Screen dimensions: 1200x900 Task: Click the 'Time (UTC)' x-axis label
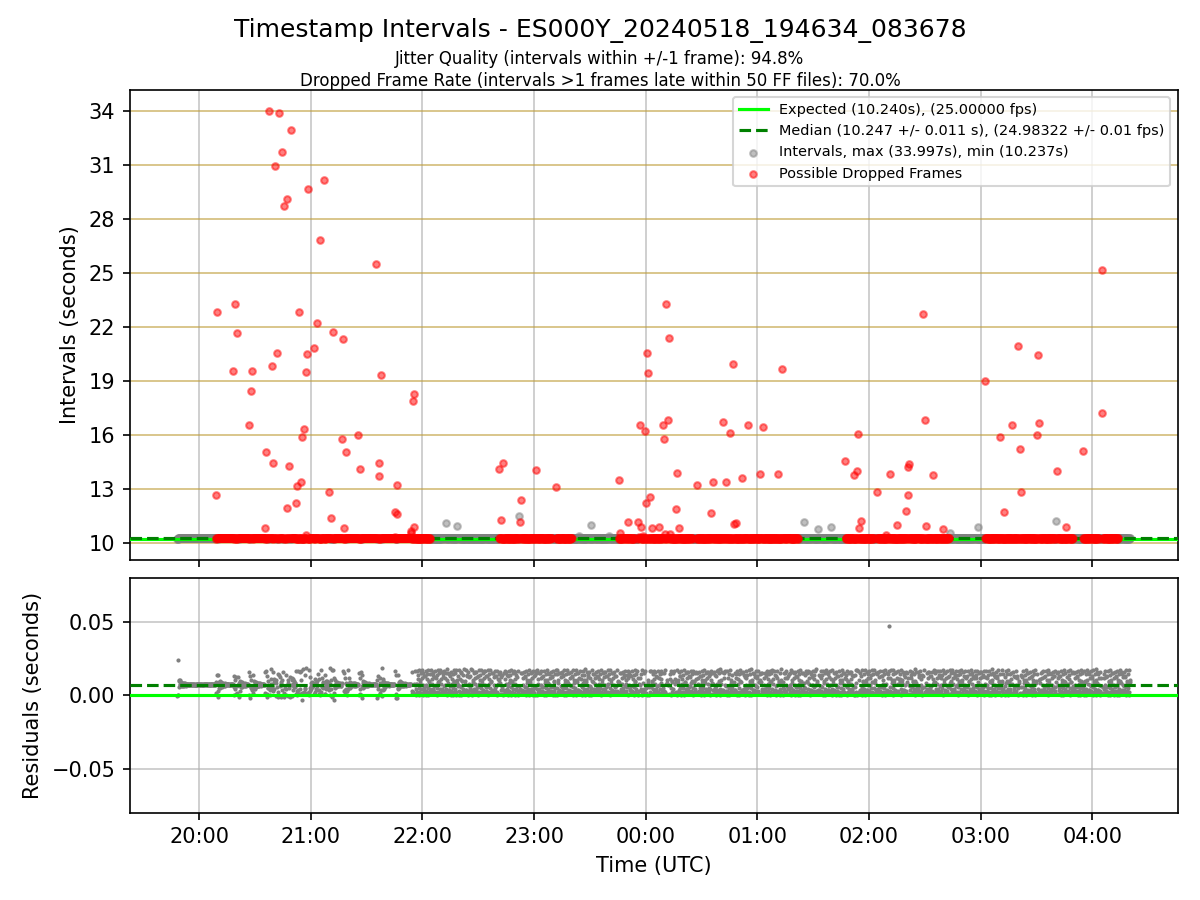[x=653, y=865]
